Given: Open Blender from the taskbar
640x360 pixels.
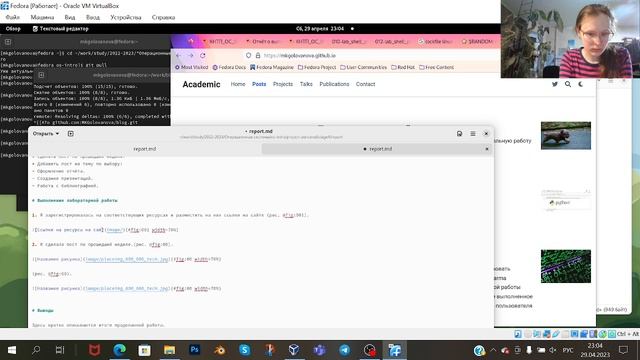Looking at the screenshot, I should (220, 350).
